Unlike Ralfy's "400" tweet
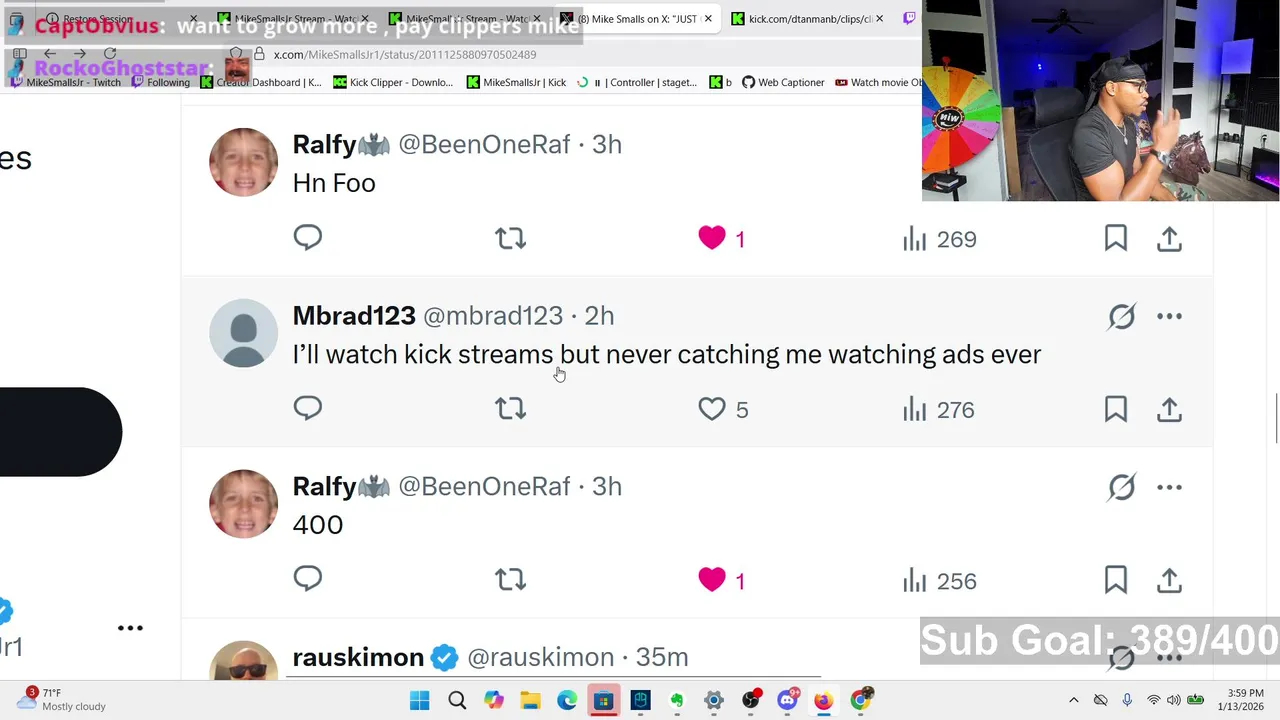The width and height of the screenshot is (1280, 720). (712, 580)
